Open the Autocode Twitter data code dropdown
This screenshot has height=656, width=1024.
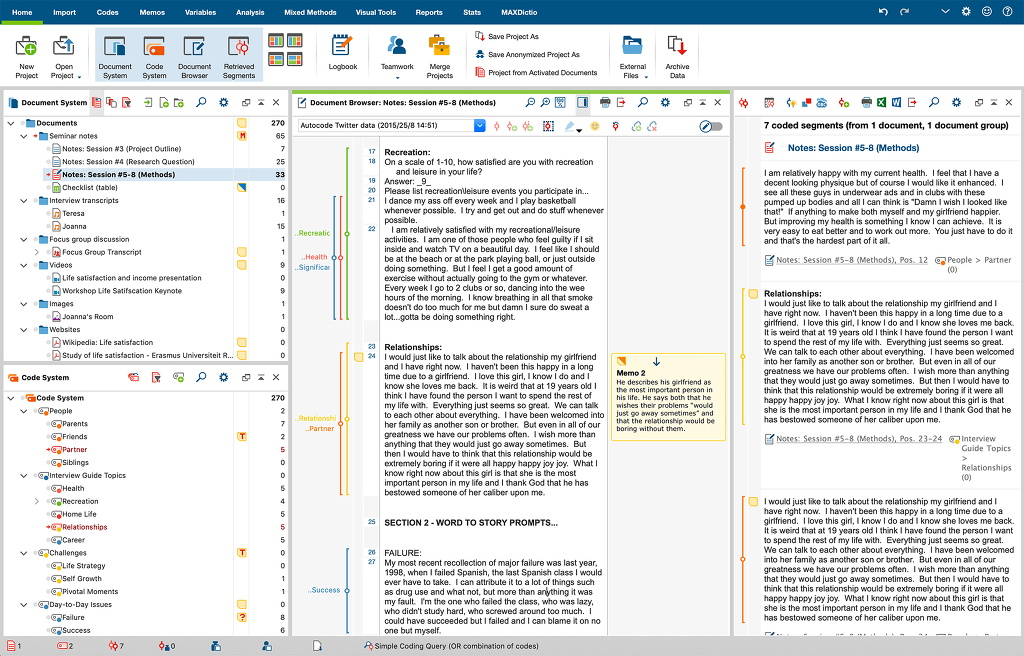[479, 125]
